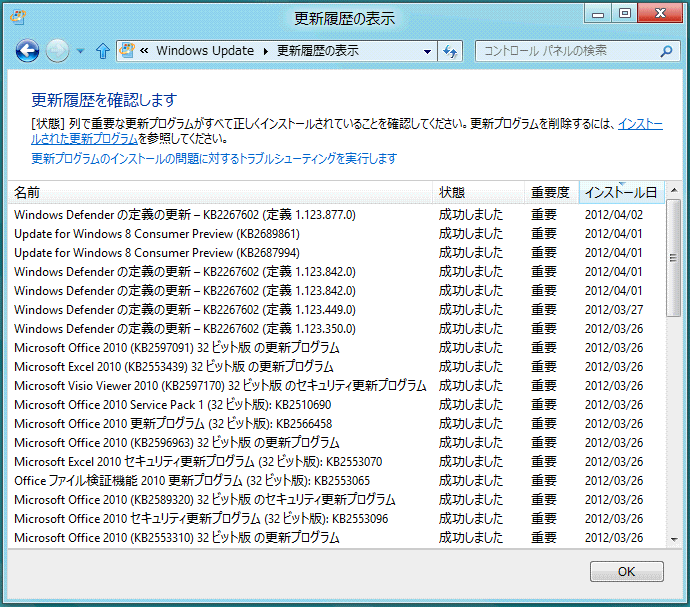Select Windows Defender definition 1.123.350.0 row

[336, 329]
